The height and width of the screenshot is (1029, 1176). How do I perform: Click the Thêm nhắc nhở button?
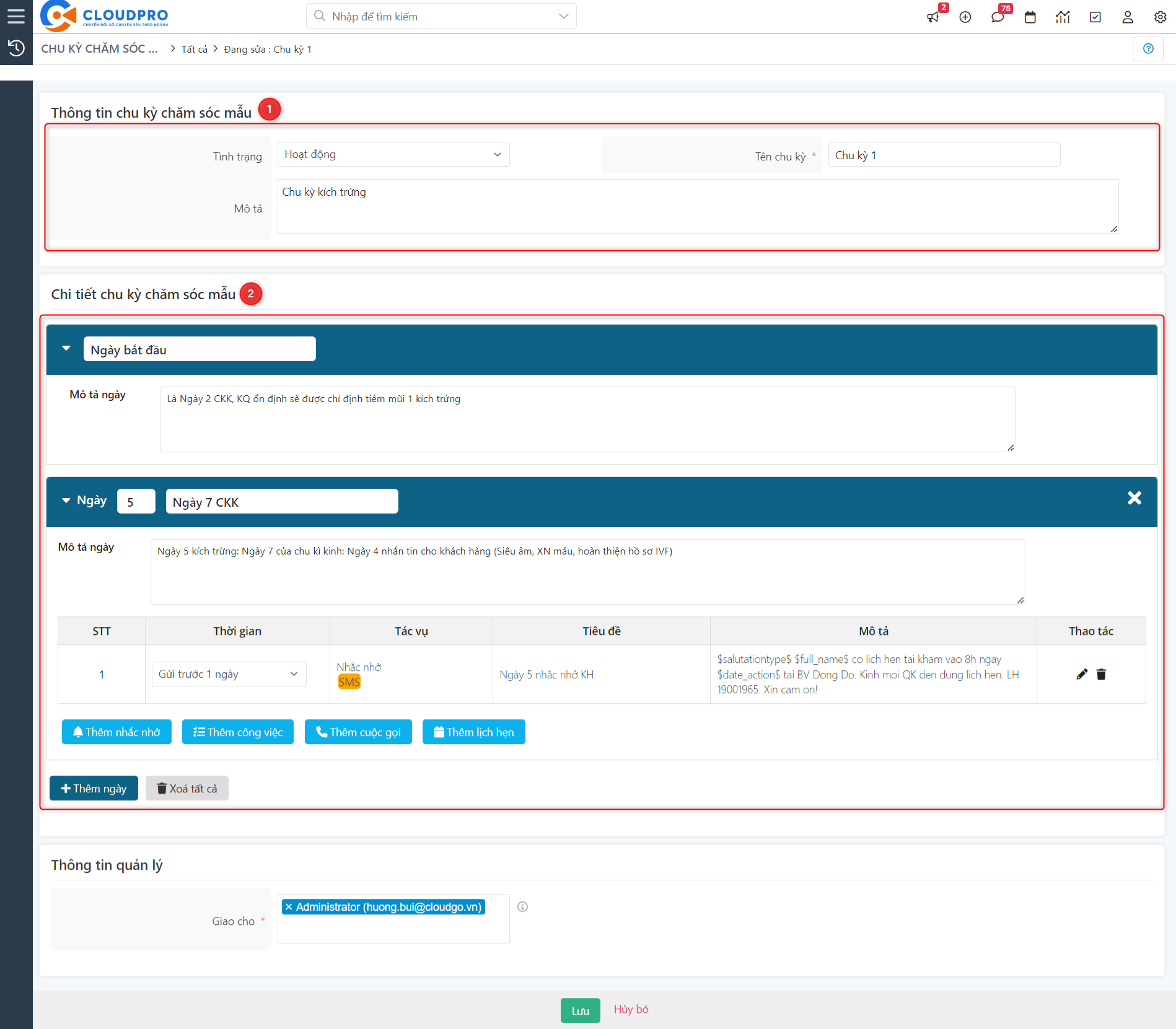[116, 732]
